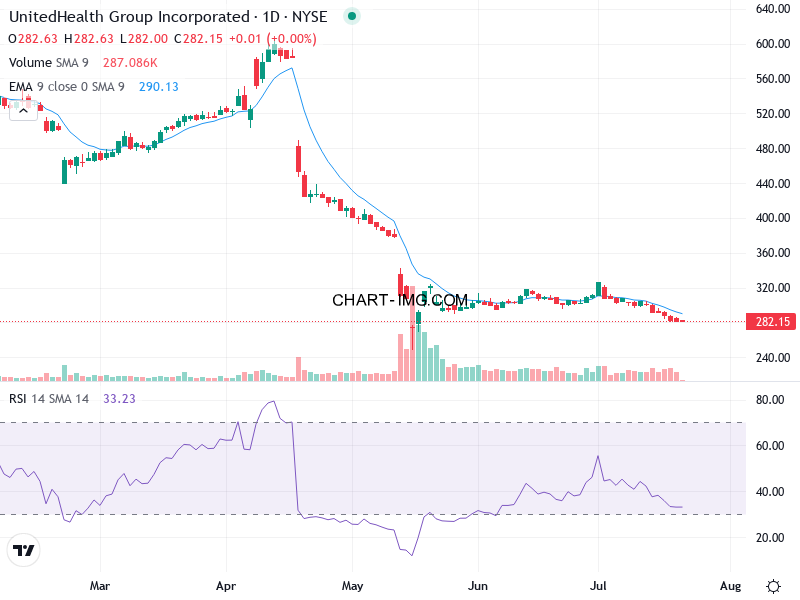The height and width of the screenshot is (600, 800).
Task: Collapse the indicator legend chevron
Action: [23, 111]
